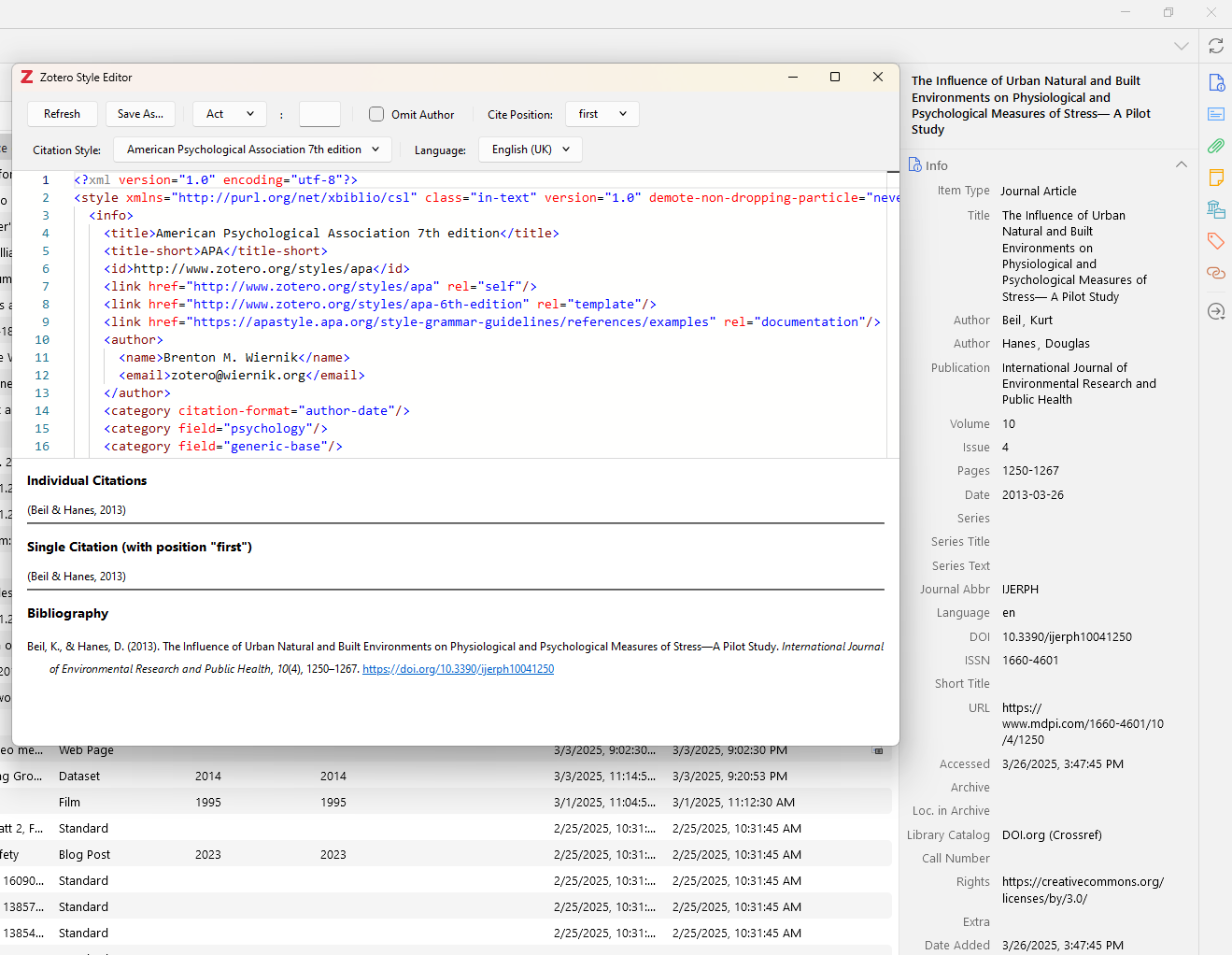Click the Zotero logo in Style Editor title

tap(27, 78)
